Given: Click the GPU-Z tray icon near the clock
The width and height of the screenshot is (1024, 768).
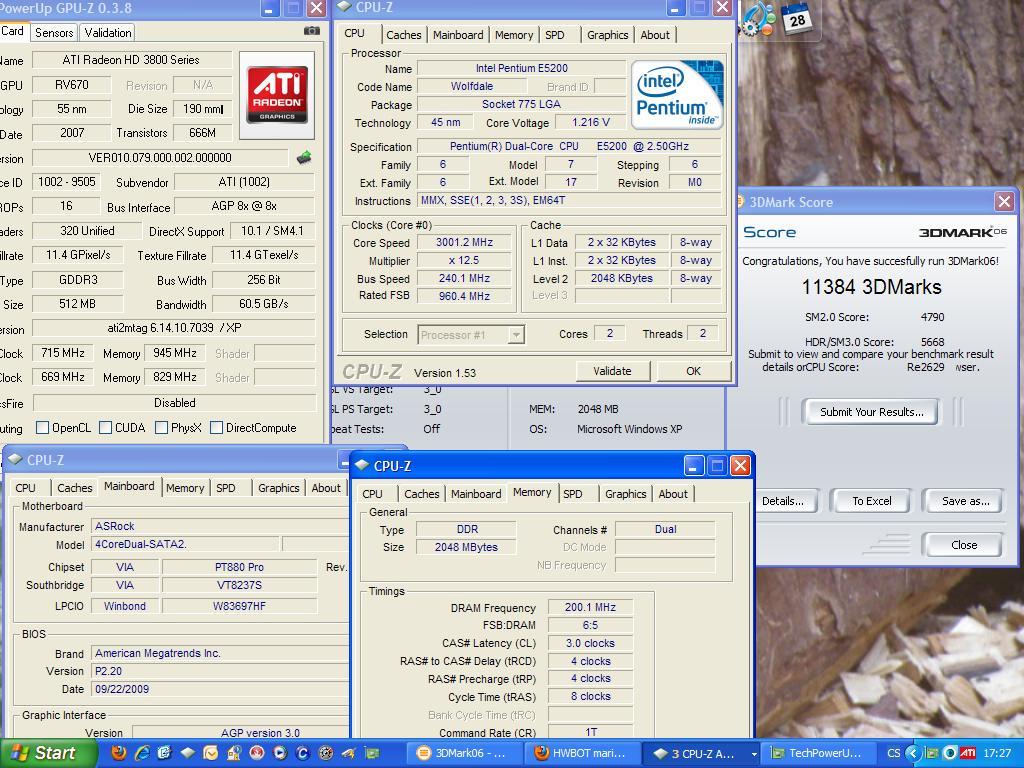Looking at the screenshot, I should [x=932, y=753].
